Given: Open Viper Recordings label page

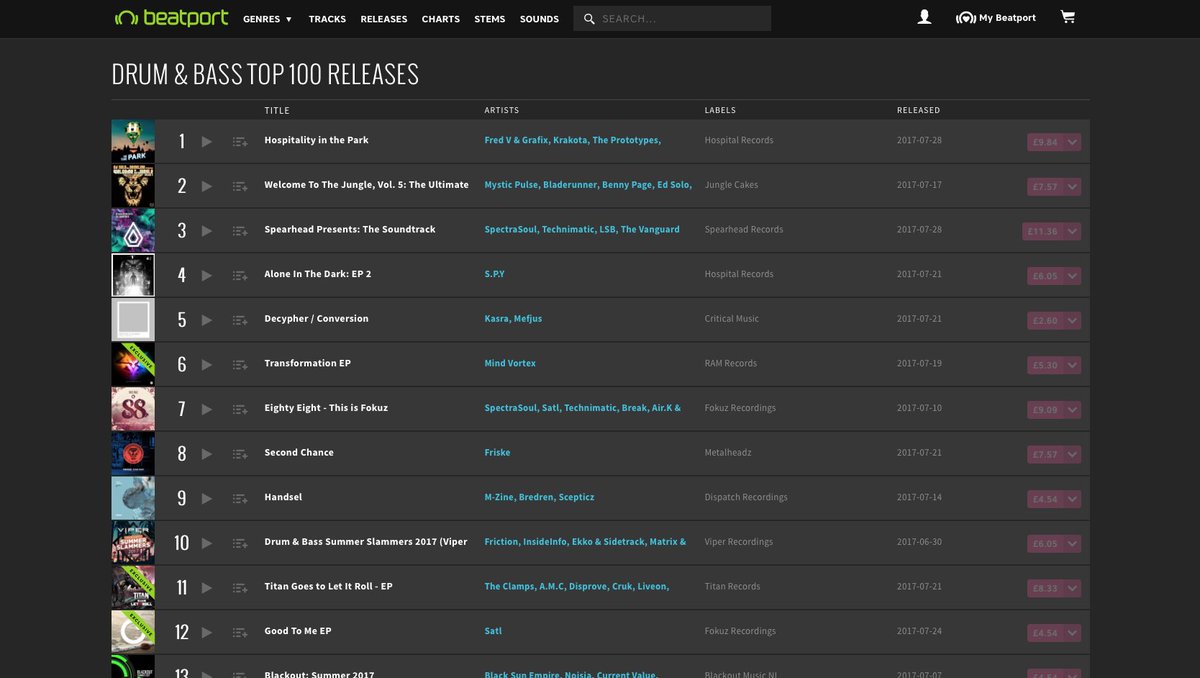Looking at the screenshot, I should click(x=739, y=542).
